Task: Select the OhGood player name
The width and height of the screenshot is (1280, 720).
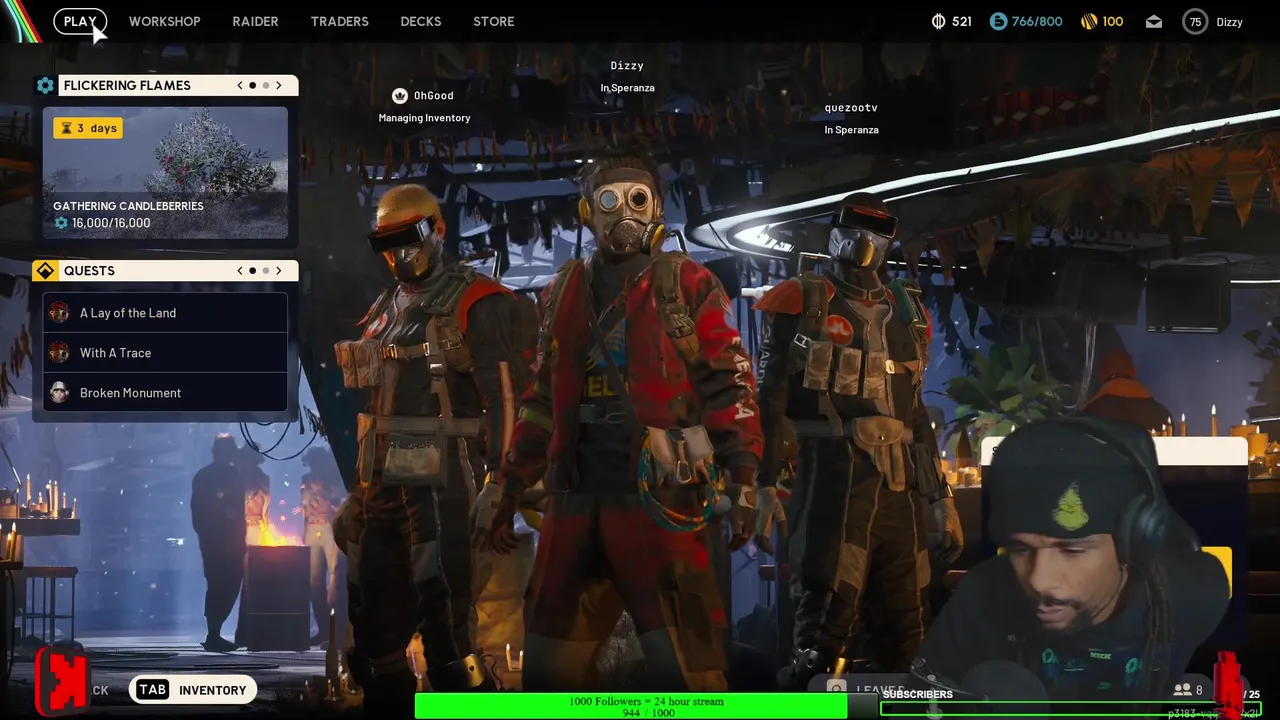Action: (434, 96)
